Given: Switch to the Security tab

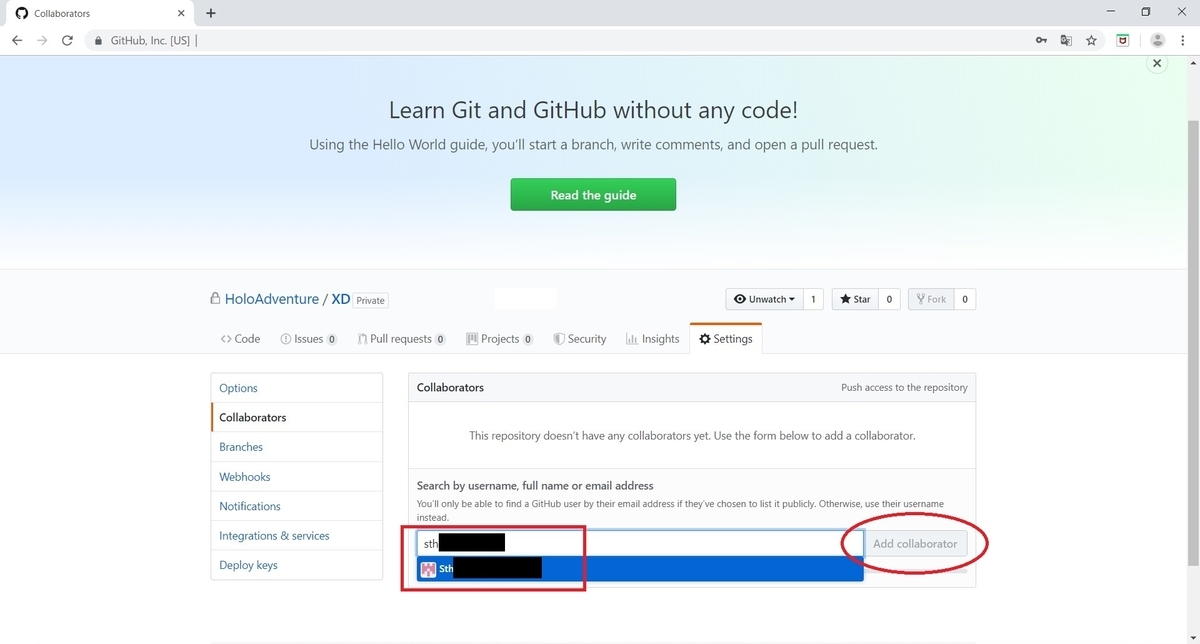Looking at the screenshot, I should (580, 339).
